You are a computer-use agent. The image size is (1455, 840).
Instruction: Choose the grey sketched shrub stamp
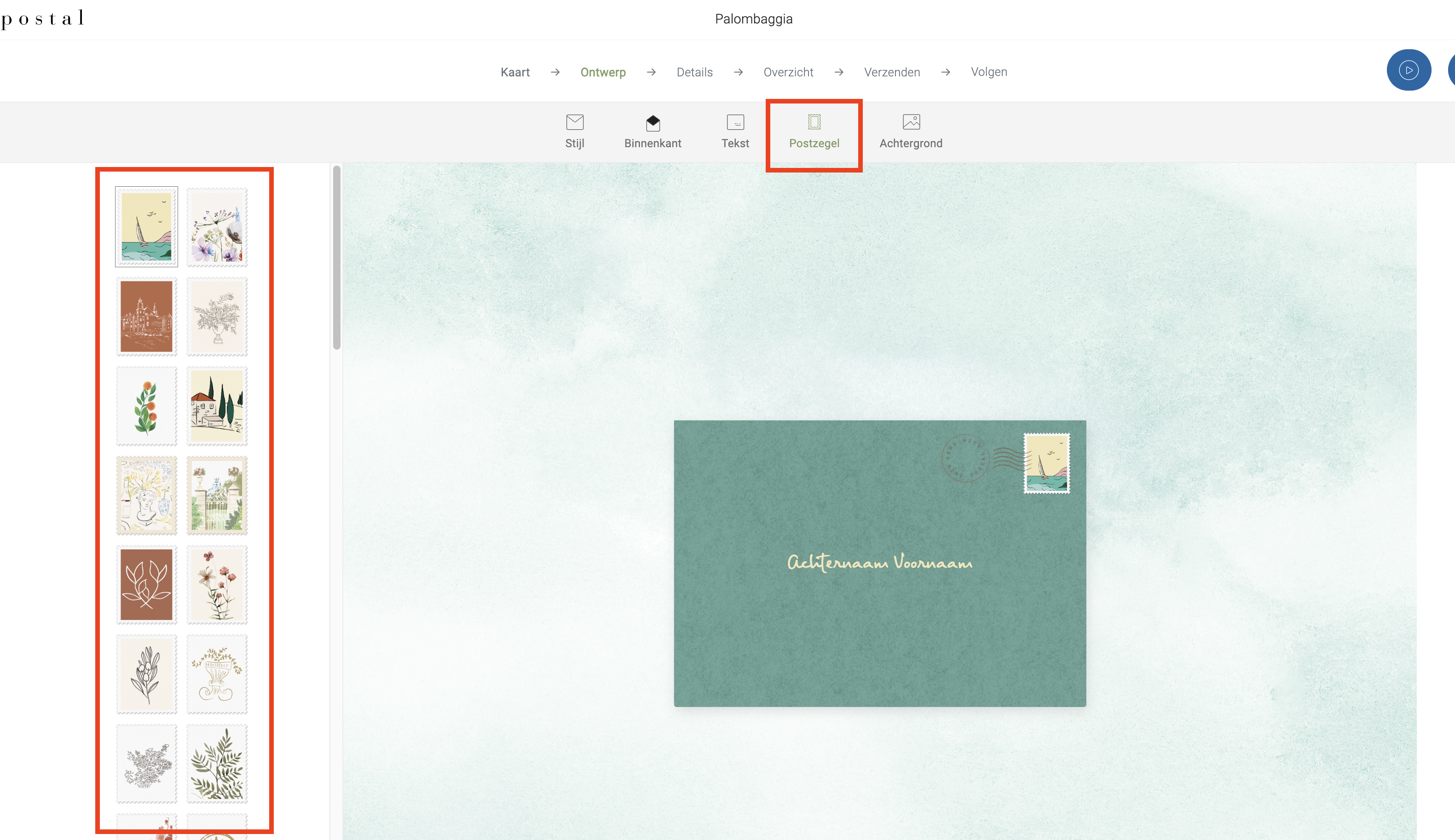146,764
